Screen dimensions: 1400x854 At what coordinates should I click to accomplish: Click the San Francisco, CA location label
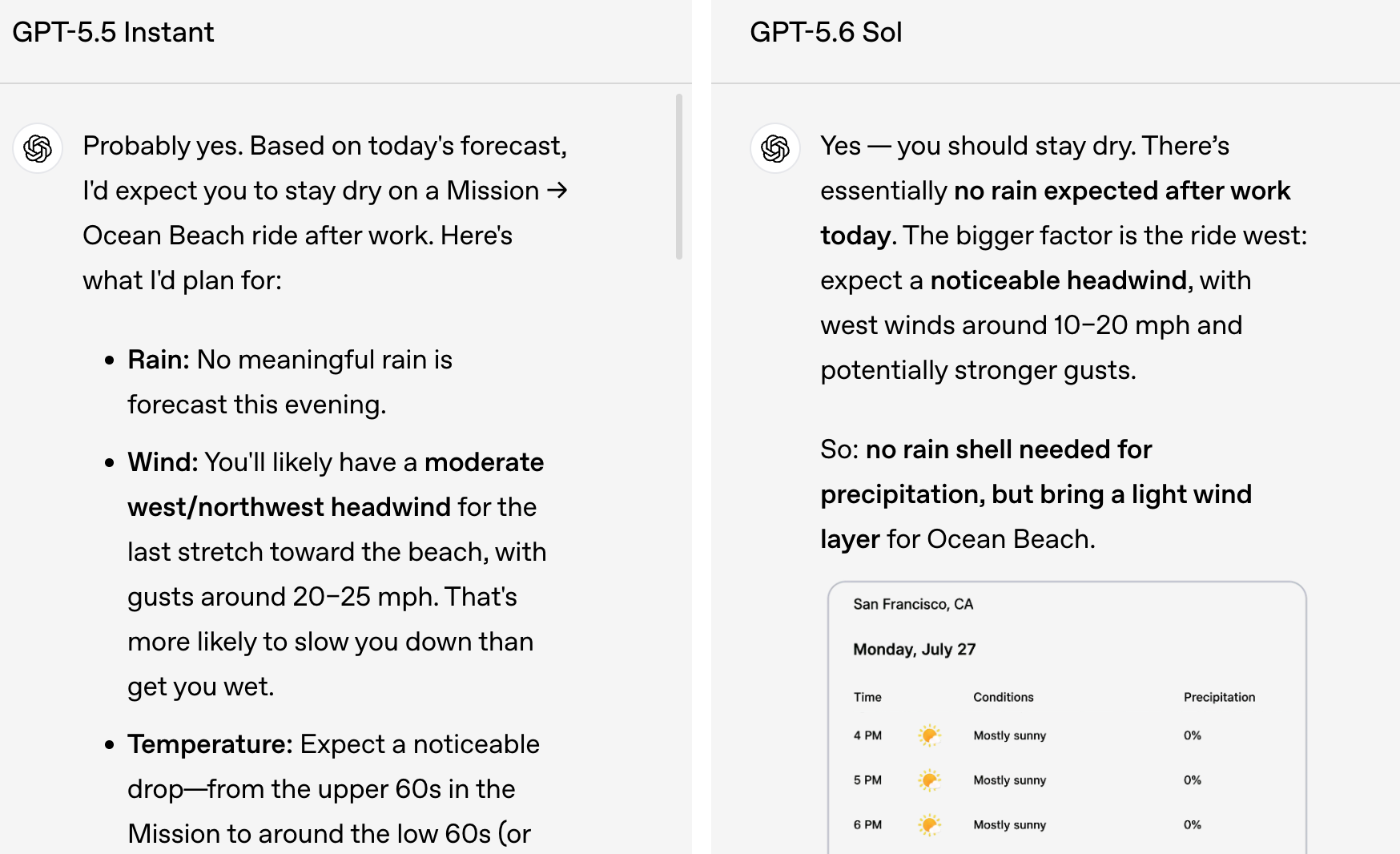(x=913, y=604)
